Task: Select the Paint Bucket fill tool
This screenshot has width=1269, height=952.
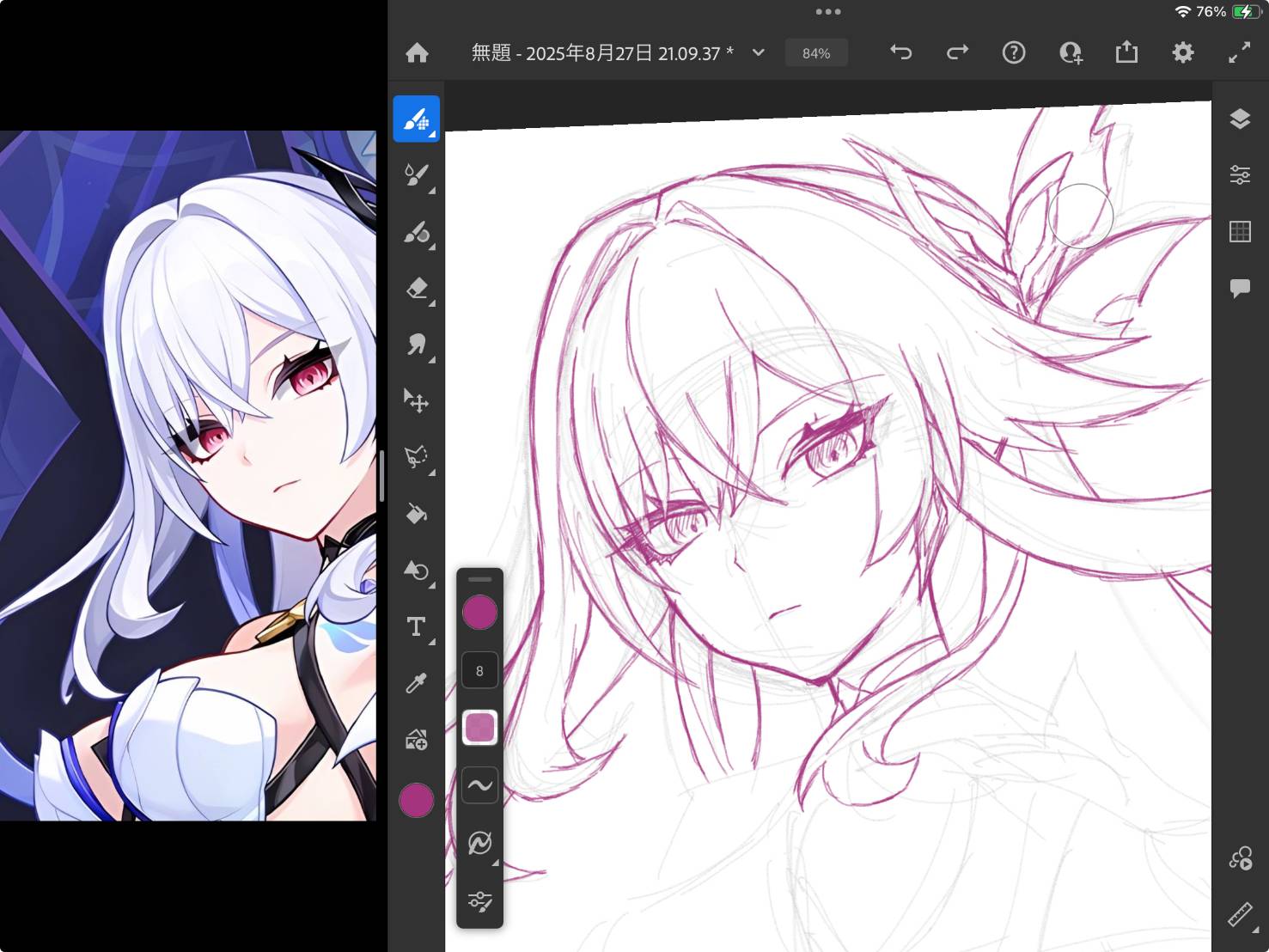Action: pyautogui.click(x=417, y=514)
